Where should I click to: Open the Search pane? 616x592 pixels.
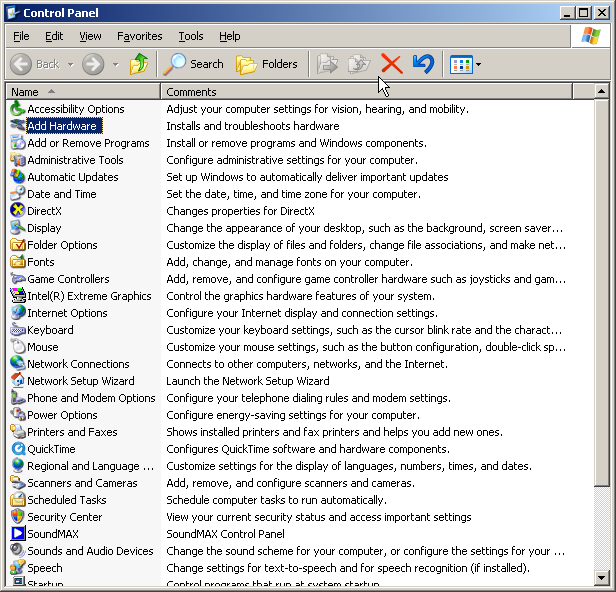(193, 64)
